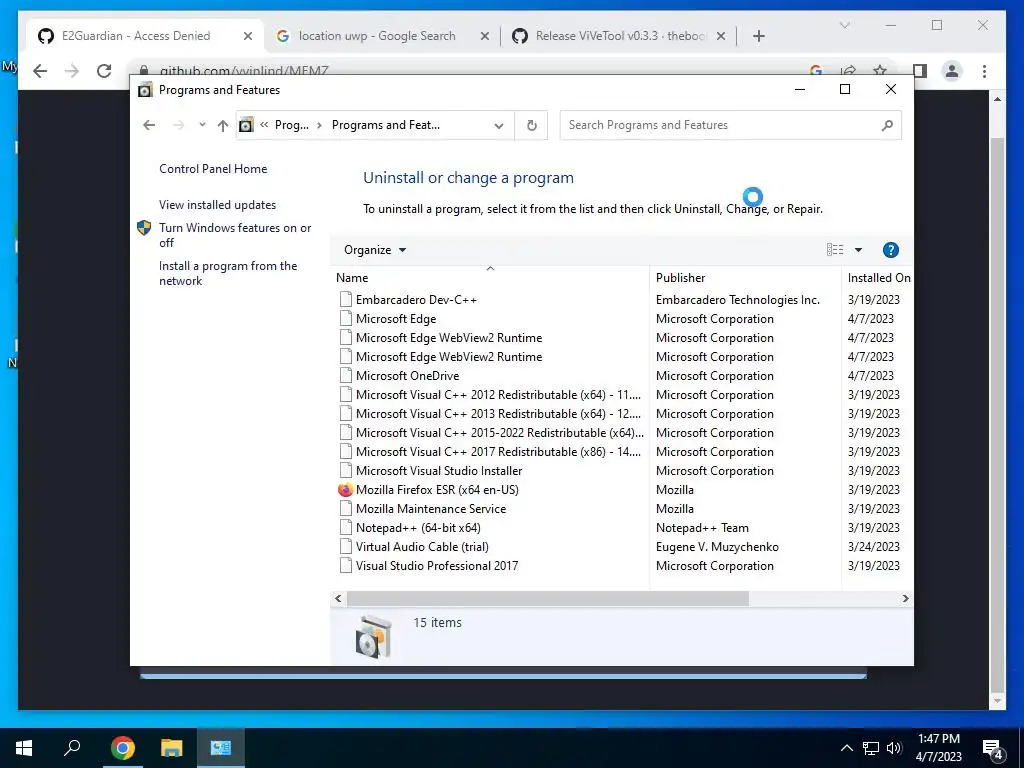1024x768 pixels.
Task: Click the Chrome reload button
Action: [104, 71]
